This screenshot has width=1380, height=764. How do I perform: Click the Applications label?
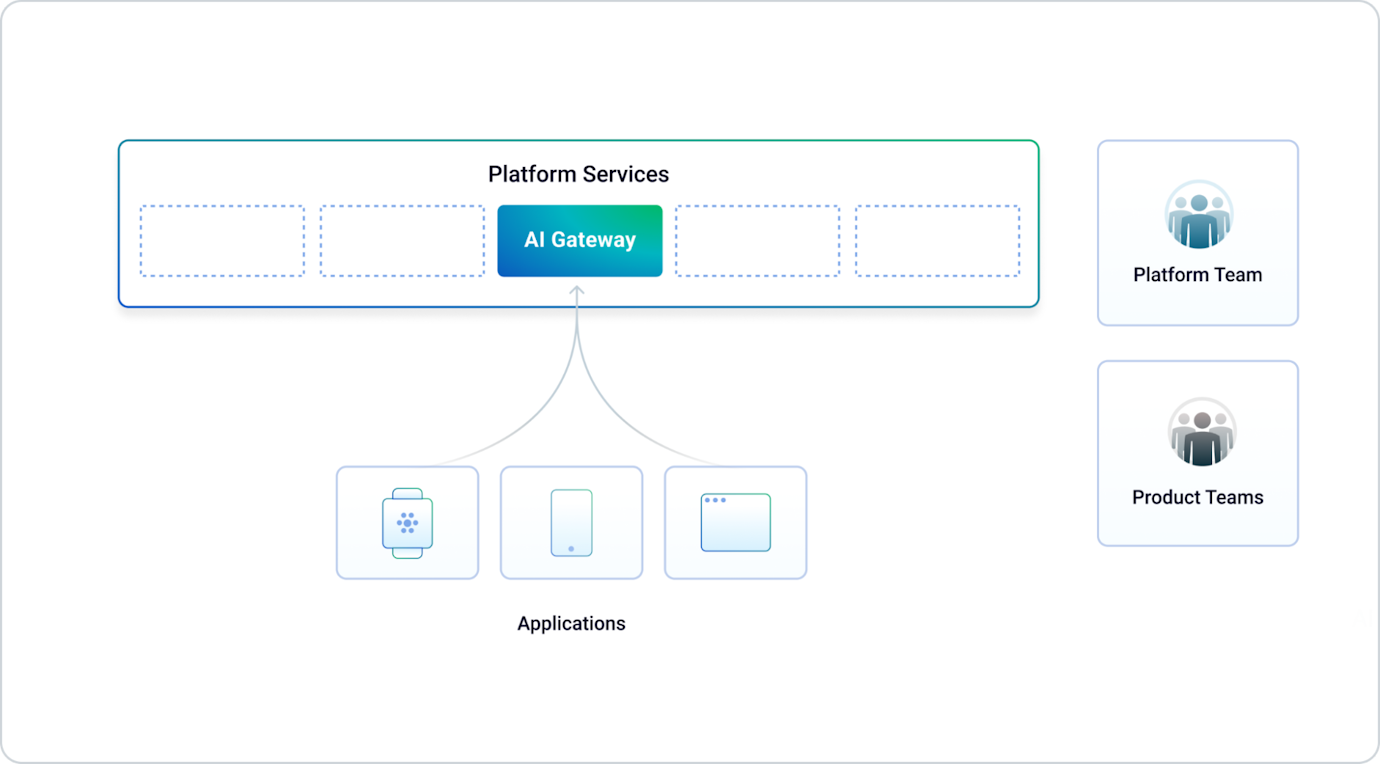[571, 623]
